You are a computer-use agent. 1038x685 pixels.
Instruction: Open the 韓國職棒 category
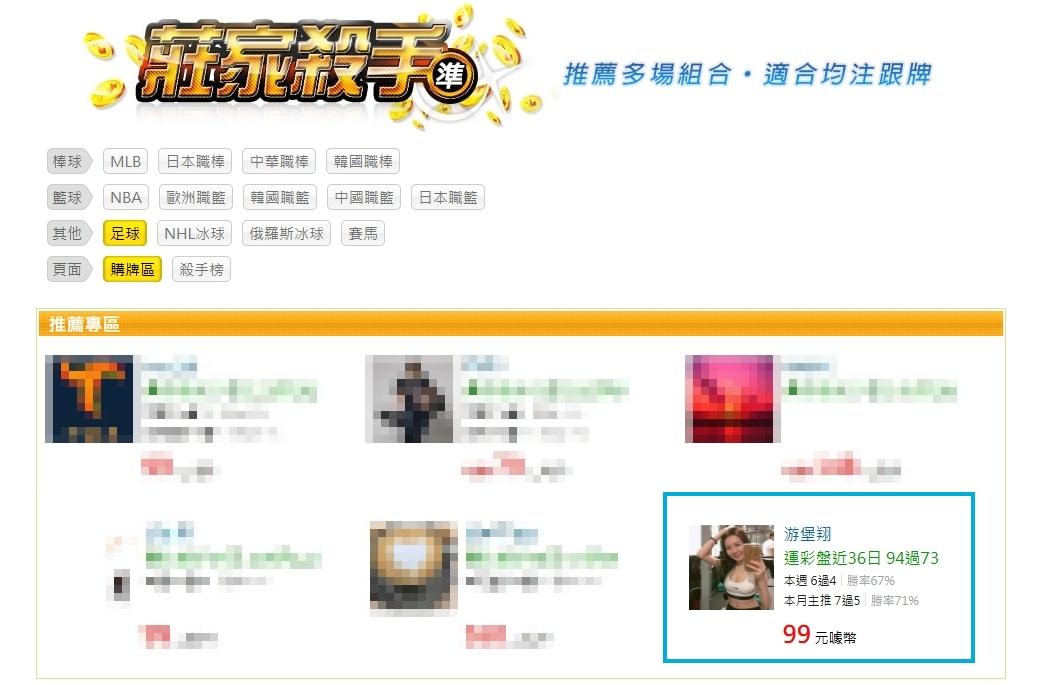[x=363, y=161]
